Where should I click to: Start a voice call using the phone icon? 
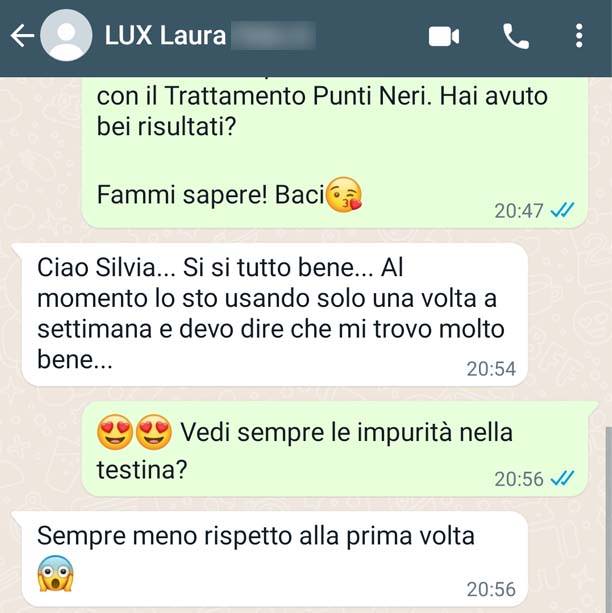[515, 36]
